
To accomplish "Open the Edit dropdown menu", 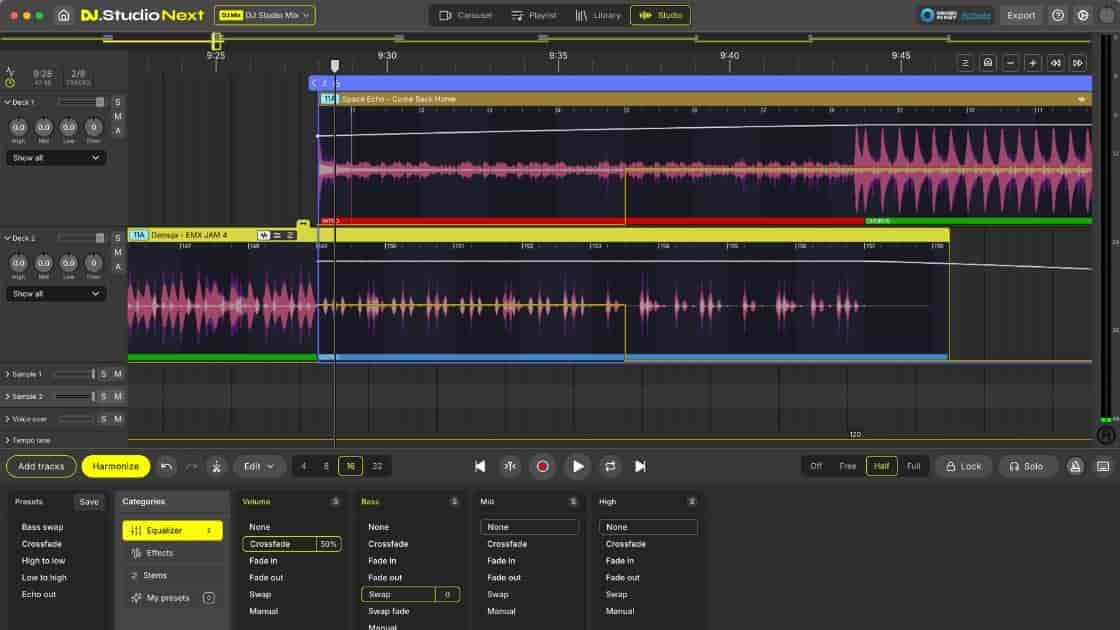I will click(x=259, y=465).
